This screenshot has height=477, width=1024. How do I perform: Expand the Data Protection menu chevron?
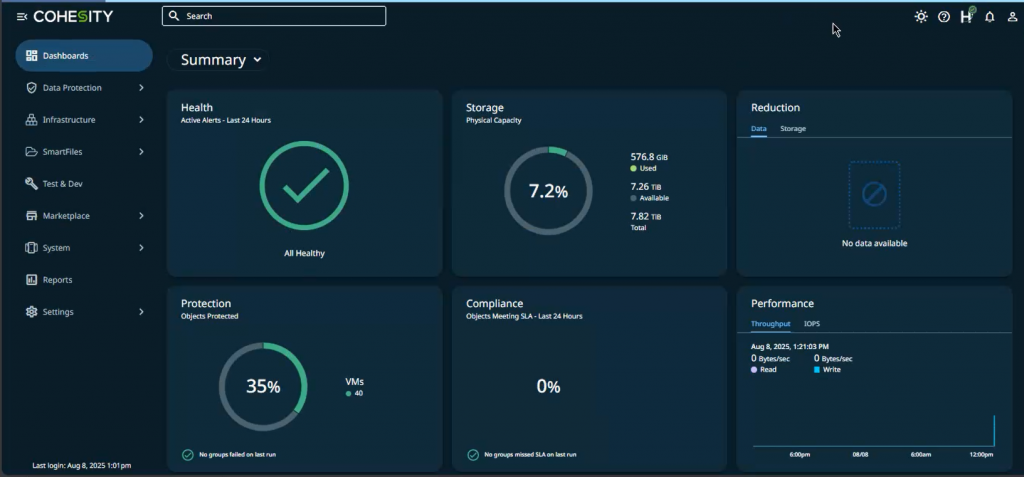point(141,88)
